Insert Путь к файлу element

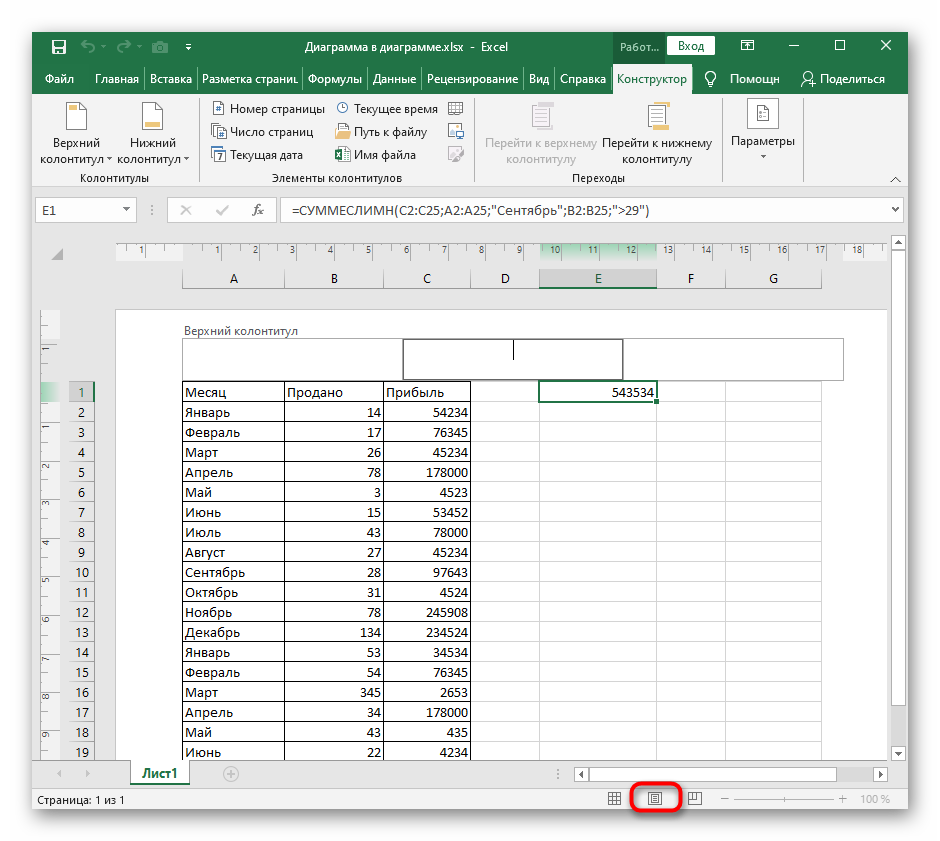[381, 132]
